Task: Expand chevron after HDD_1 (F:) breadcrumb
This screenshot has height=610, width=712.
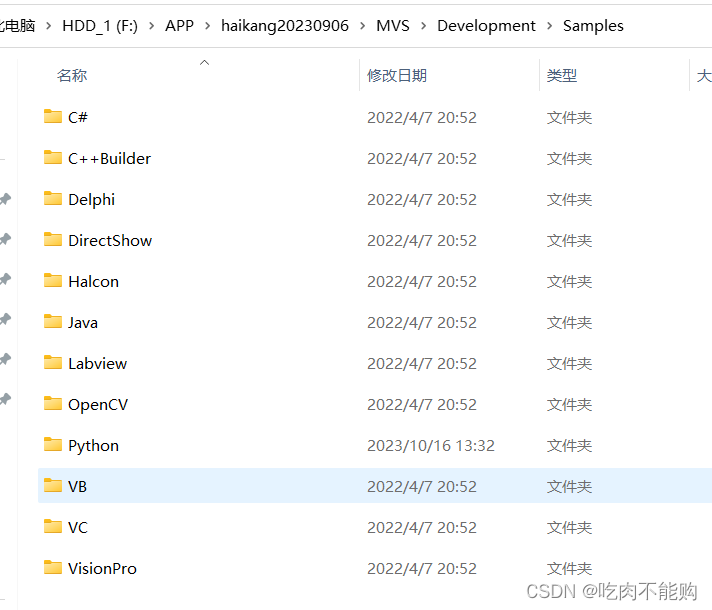Action: click(152, 26)
